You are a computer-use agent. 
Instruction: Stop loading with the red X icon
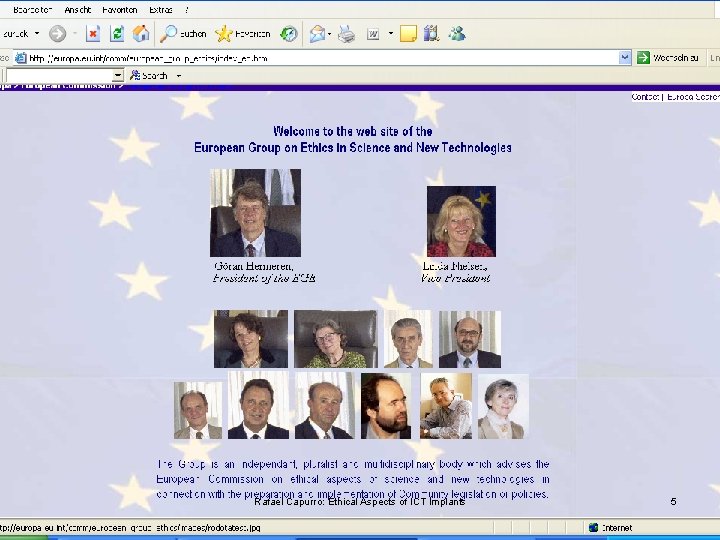[x=93, y=34]
